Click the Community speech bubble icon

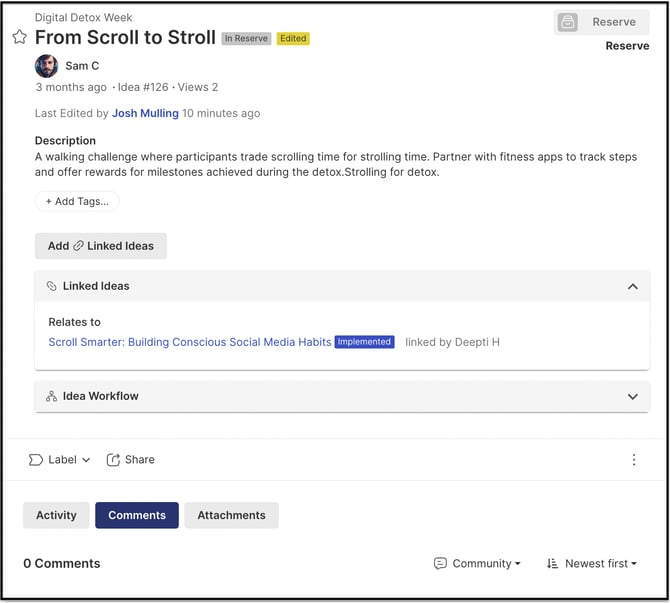coord(440,563)
